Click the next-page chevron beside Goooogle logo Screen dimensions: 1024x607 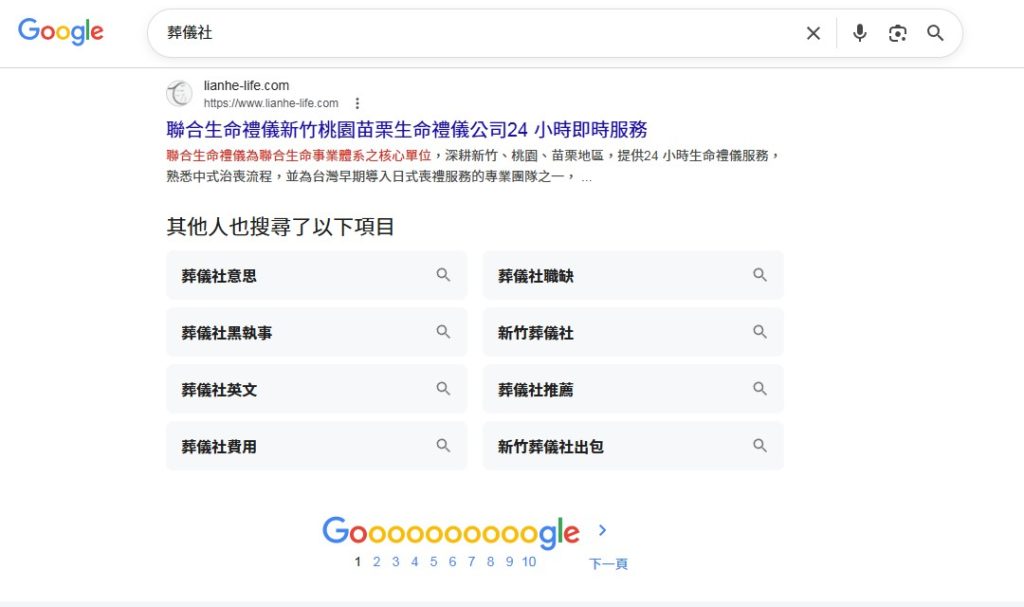point(602,531)
